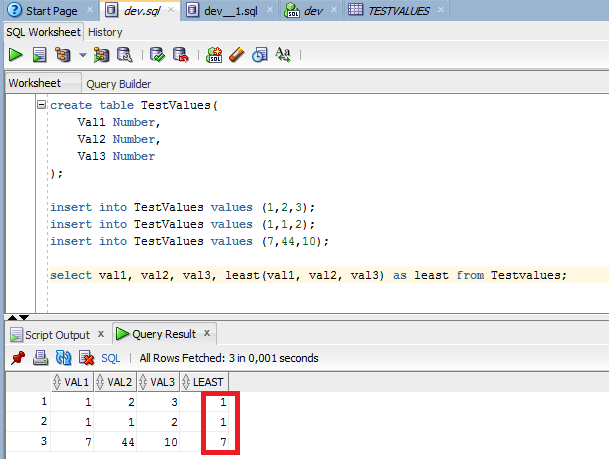Click the Rollback icon in the toolbar
Image resolution: width=609 pixels, height=461 pixels.
(x=180, y=54)
